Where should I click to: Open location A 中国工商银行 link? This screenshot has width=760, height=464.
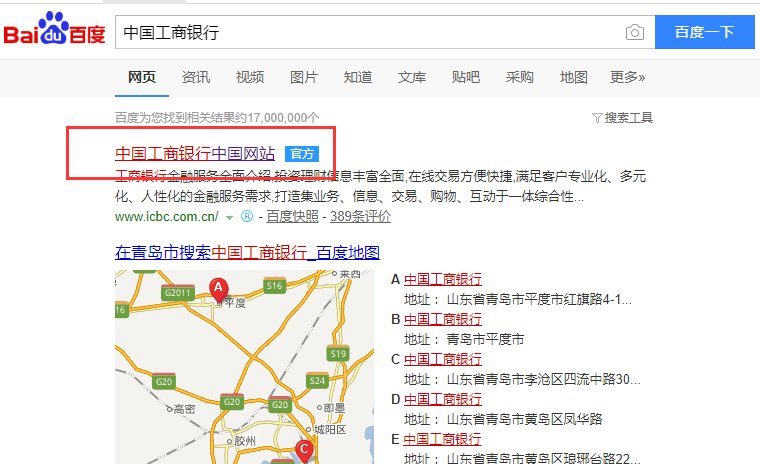click(443, 279)
